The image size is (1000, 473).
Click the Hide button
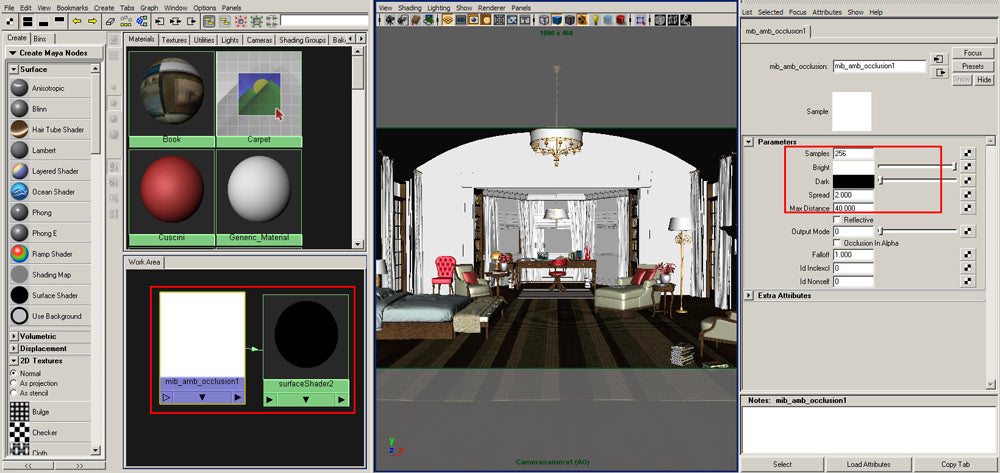coord(984,80)
